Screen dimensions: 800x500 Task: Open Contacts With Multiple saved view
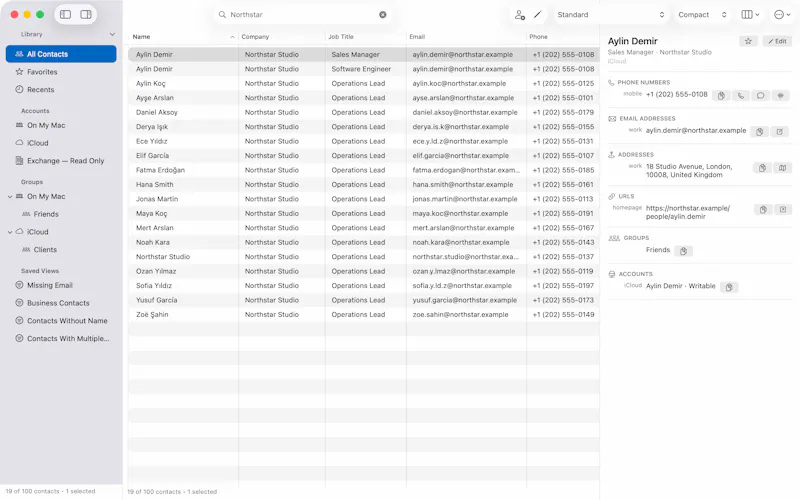pos(61,339)
